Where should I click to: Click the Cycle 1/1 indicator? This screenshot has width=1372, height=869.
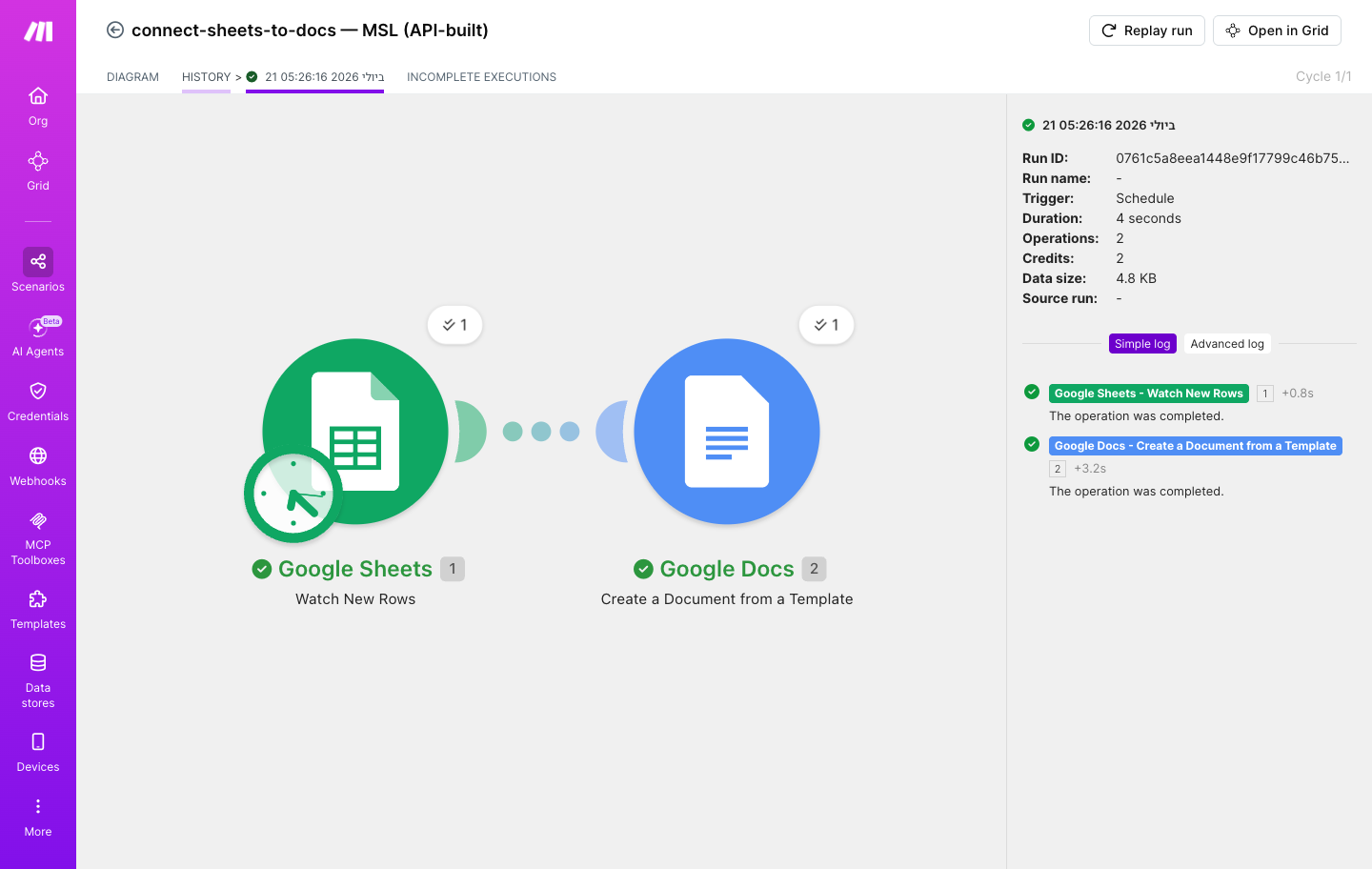[1323, 76]
